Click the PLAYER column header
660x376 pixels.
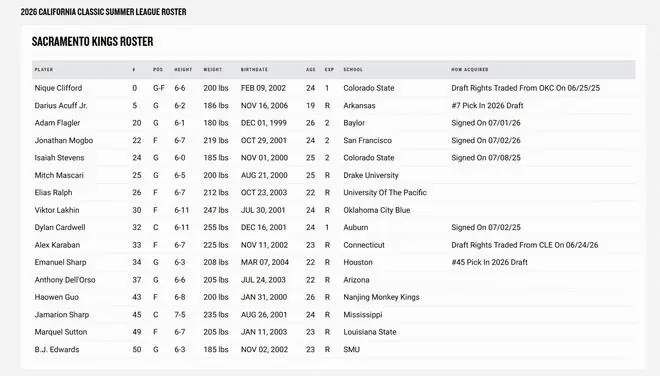coord(44,69)
